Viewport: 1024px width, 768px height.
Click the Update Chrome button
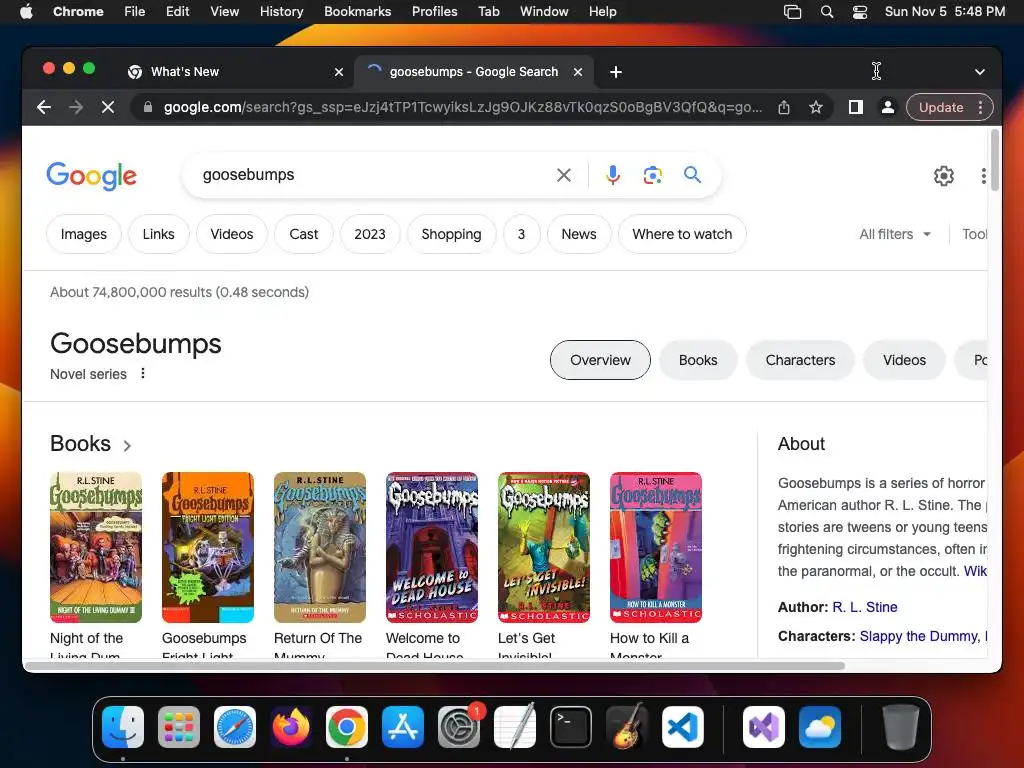pyautogui.click(x=940, y=107)
